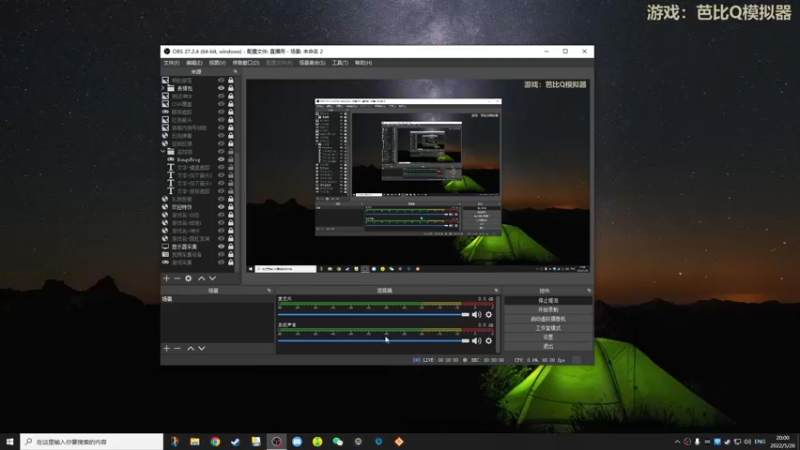Click the lock icon on the 视频采集设备 row
800x450 pixels.
pos(231,254)
